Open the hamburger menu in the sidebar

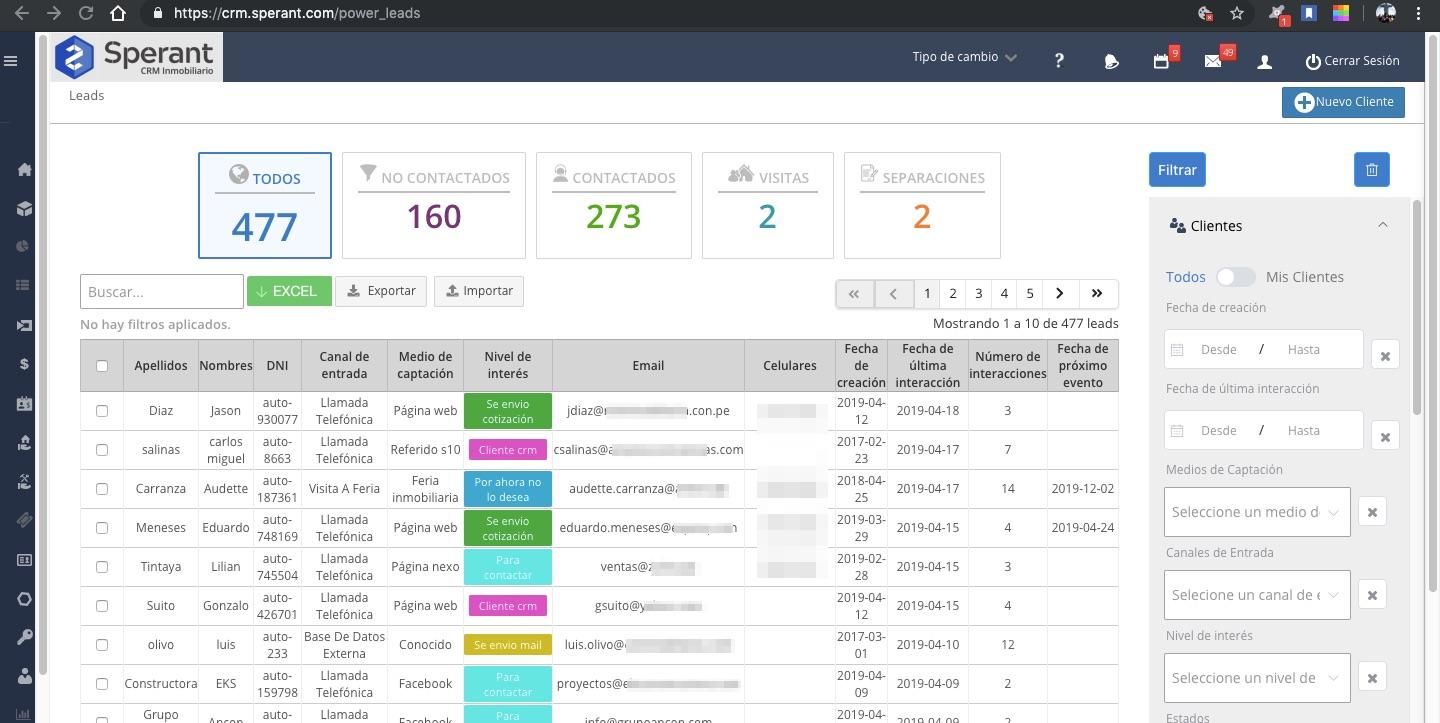11,61
